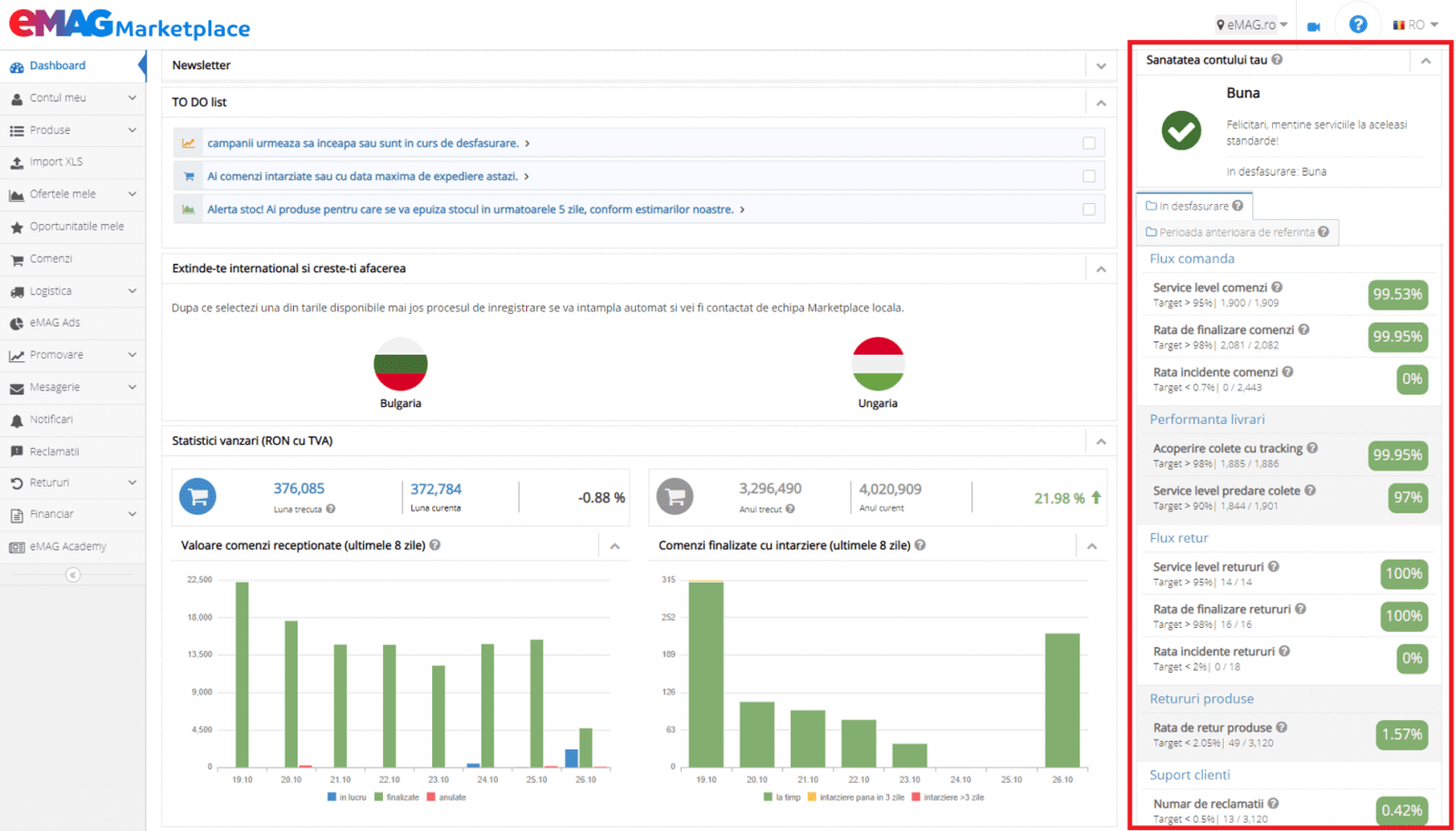Image resolution: width=1456 pixels, height=831 pixels.
Task: Switch to Perioada anterioara de referinta tab
Action: [1237, 232]
